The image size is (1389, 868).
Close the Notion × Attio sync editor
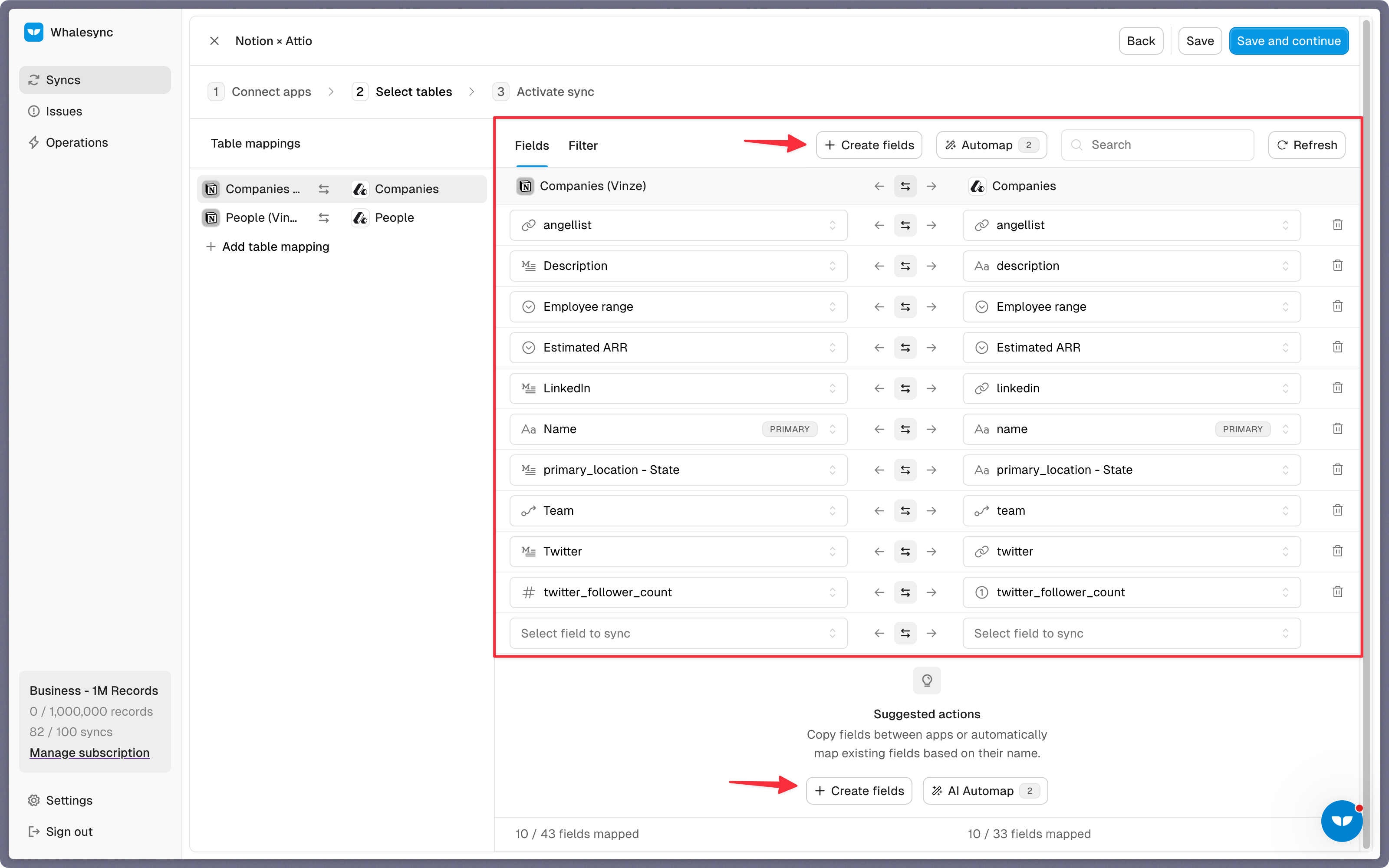[x=214, y=41]
